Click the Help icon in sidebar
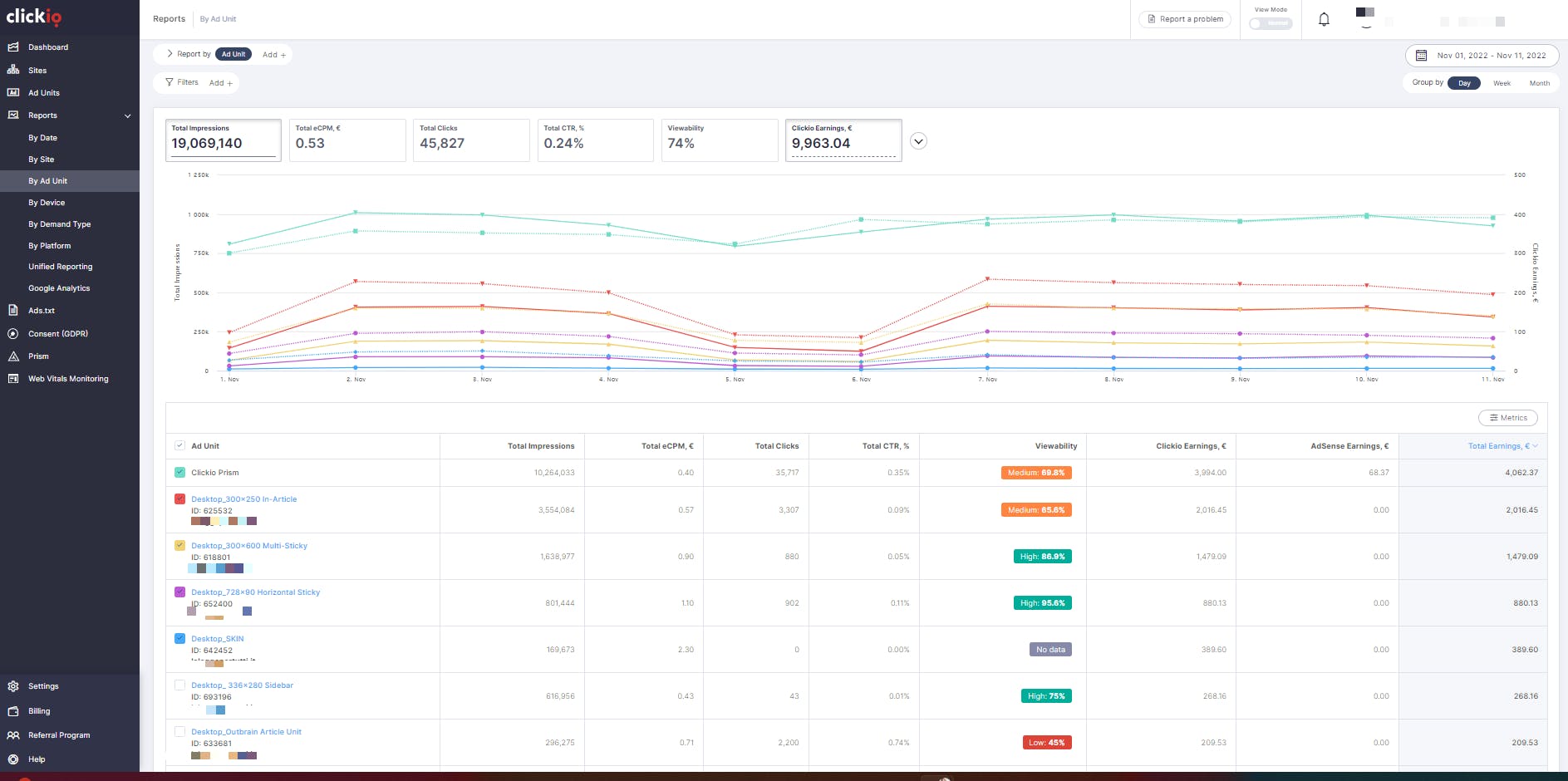Screen dimensions: 1568x781 (x=13, y=759)
